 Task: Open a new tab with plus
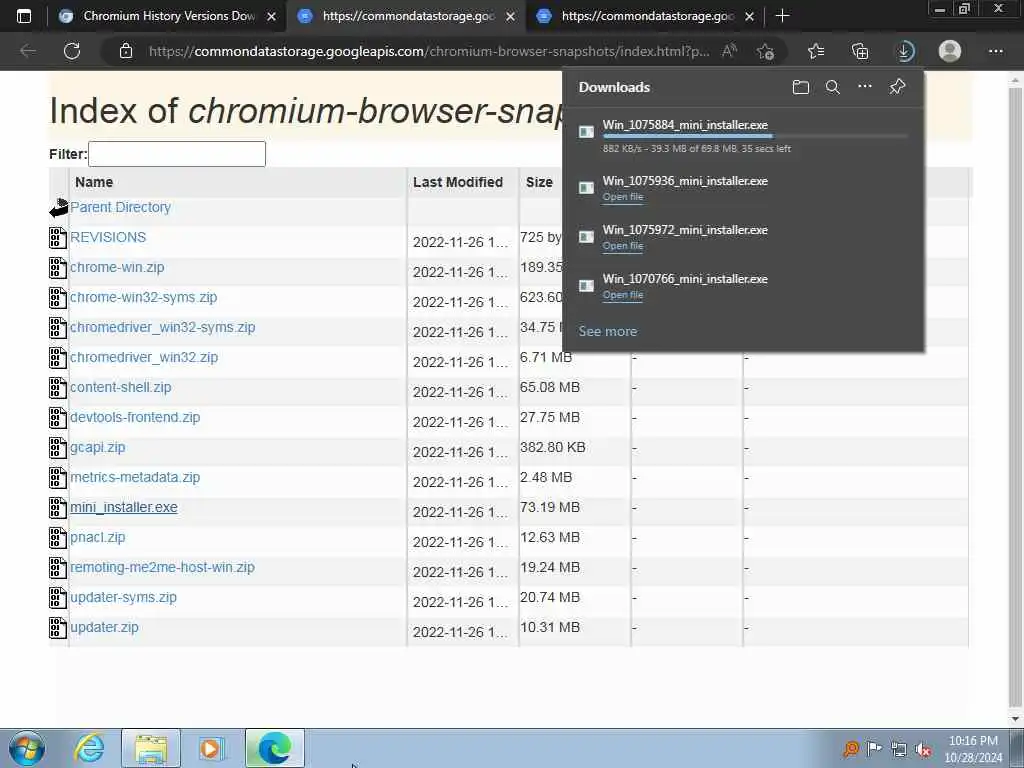[782, 16]
